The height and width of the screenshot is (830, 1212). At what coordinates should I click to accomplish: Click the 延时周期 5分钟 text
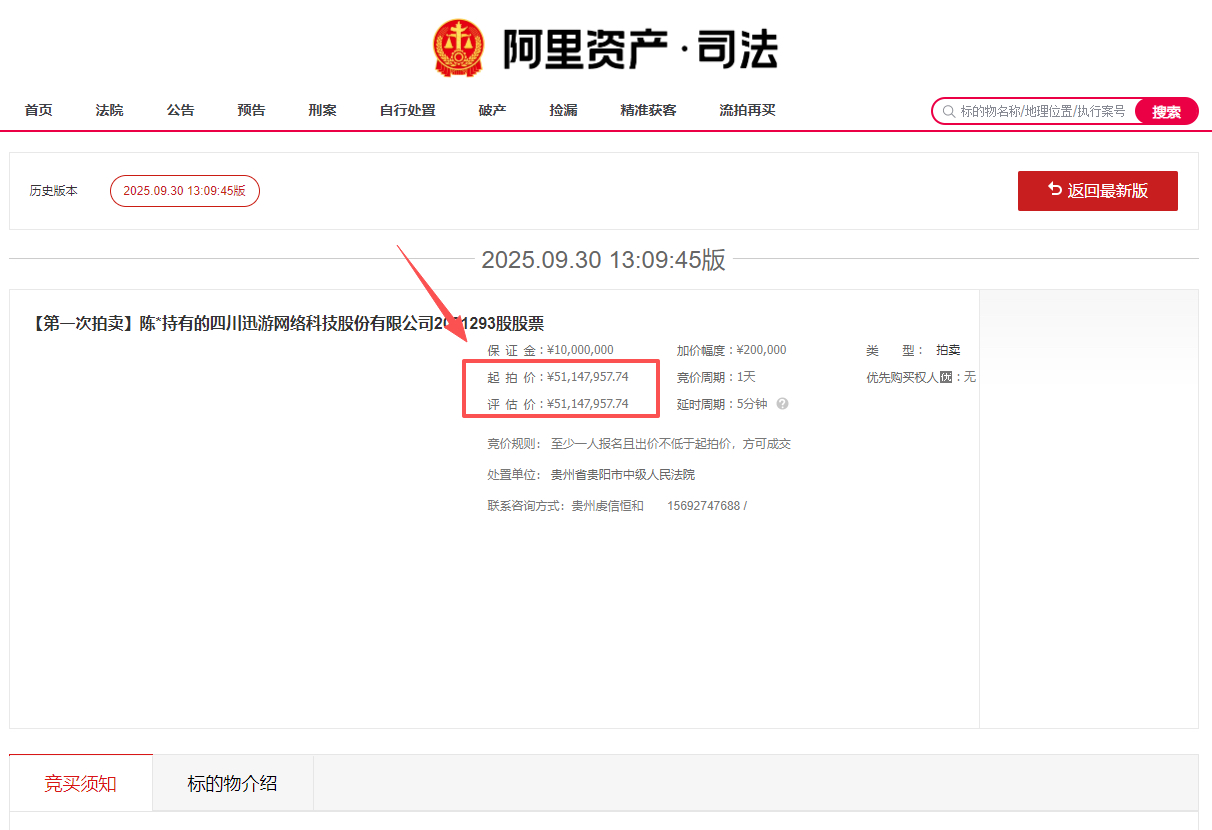(x=722, y=404)
